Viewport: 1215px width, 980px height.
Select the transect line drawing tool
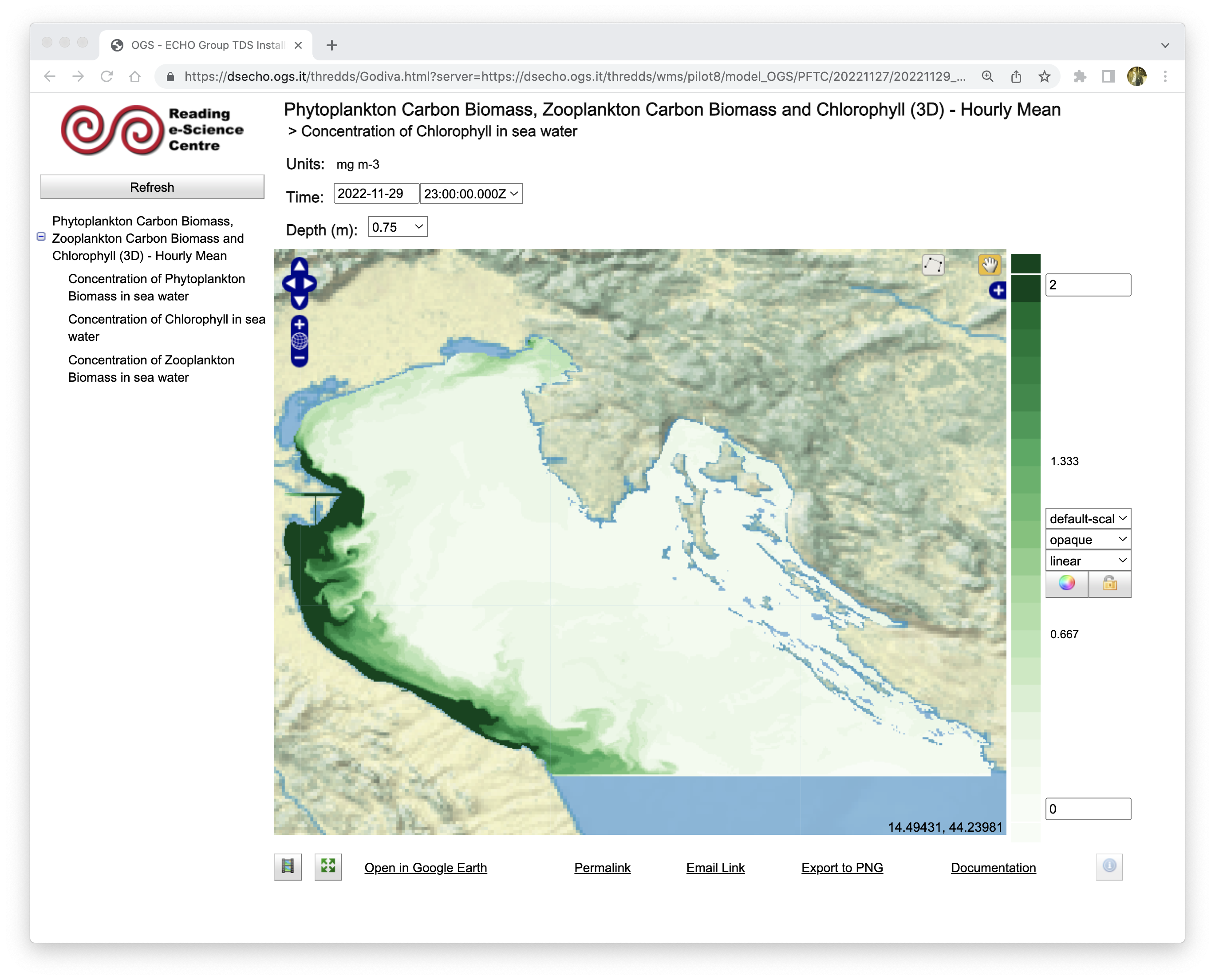tap(933, 265)
